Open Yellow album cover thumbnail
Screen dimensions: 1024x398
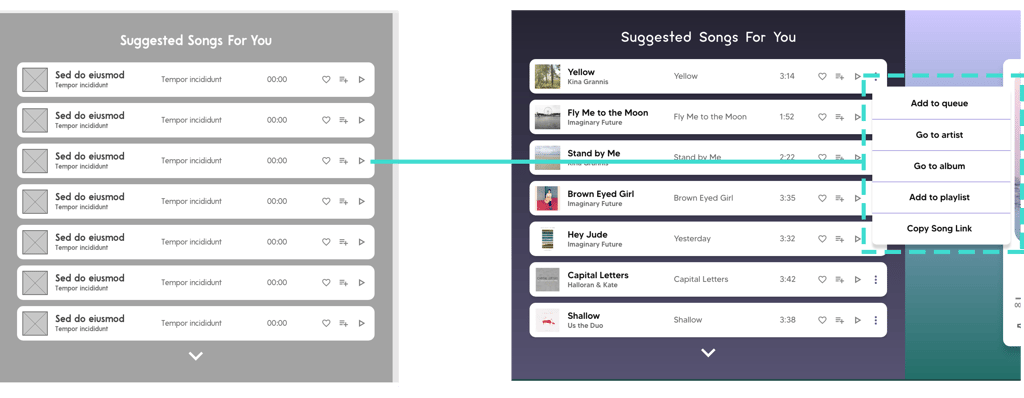pos(547,76)
